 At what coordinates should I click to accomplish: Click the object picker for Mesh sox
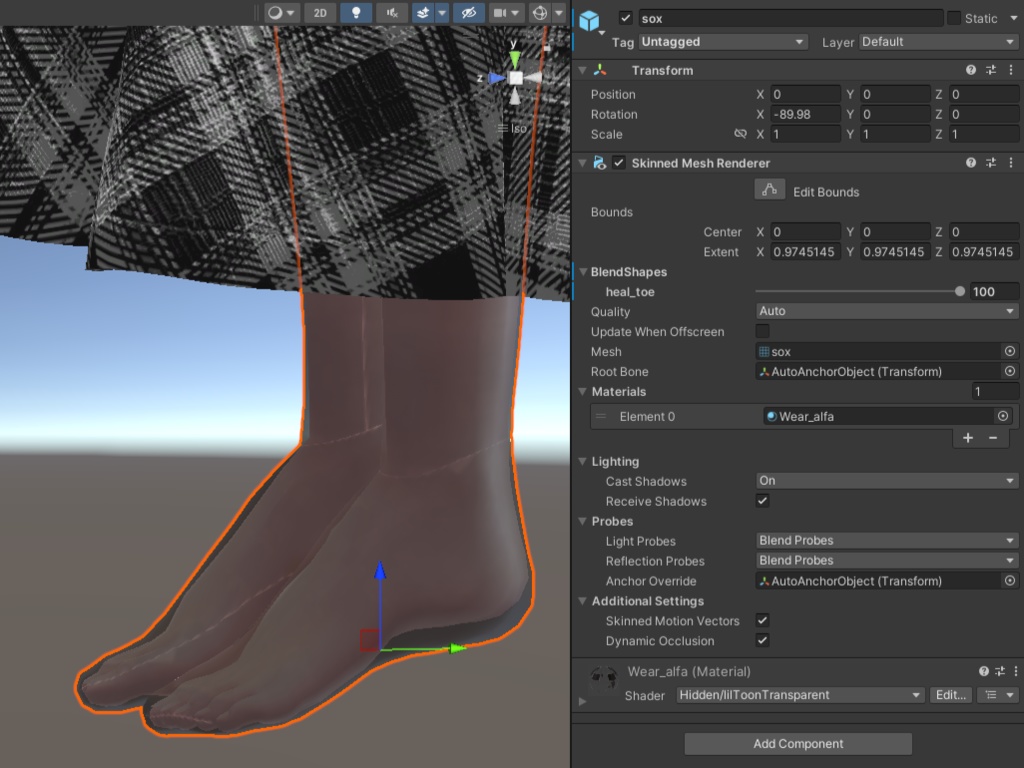[x=1009, y=351]
